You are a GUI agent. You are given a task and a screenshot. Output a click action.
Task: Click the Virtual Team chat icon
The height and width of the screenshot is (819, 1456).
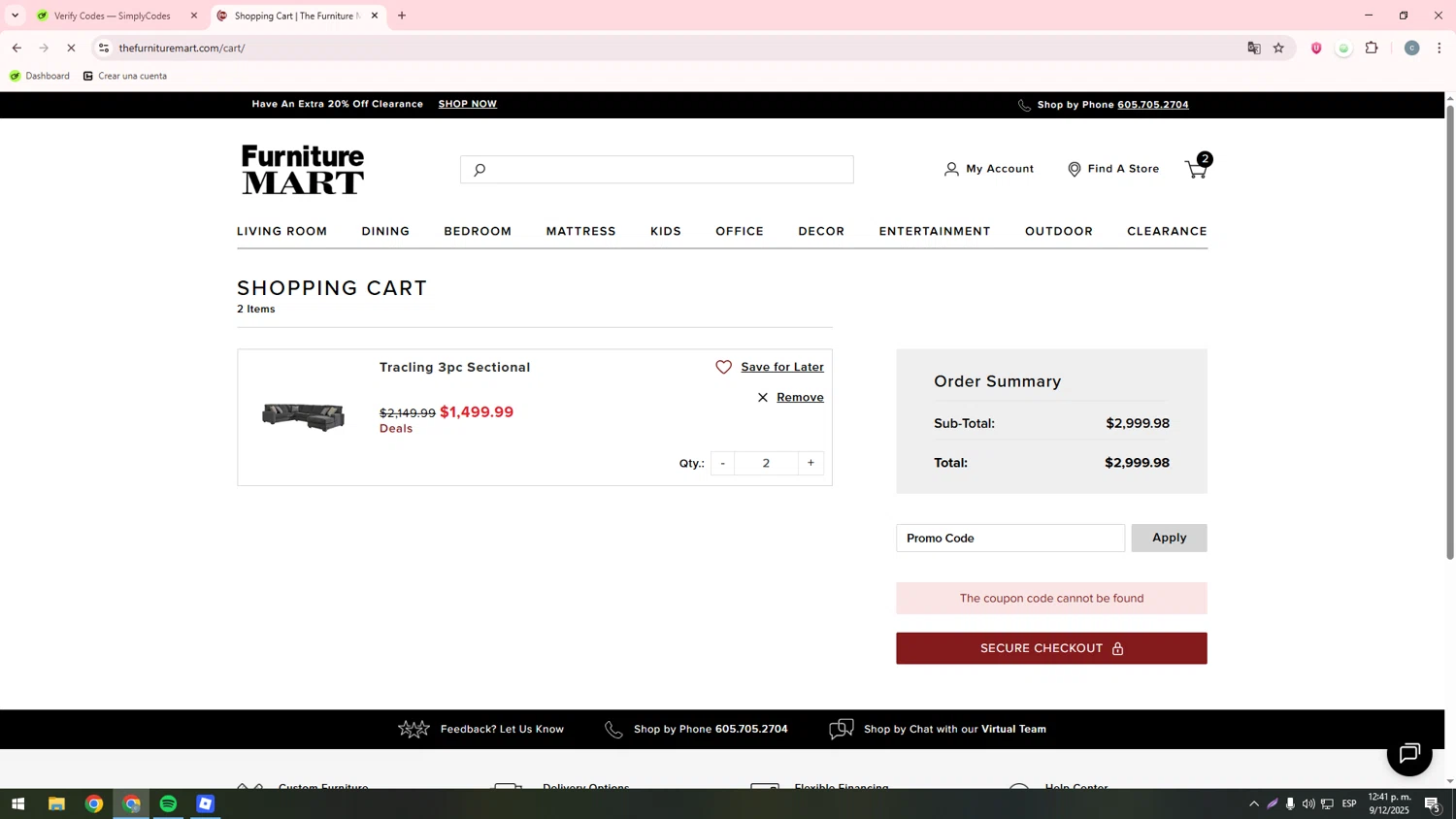click(842, 729)
